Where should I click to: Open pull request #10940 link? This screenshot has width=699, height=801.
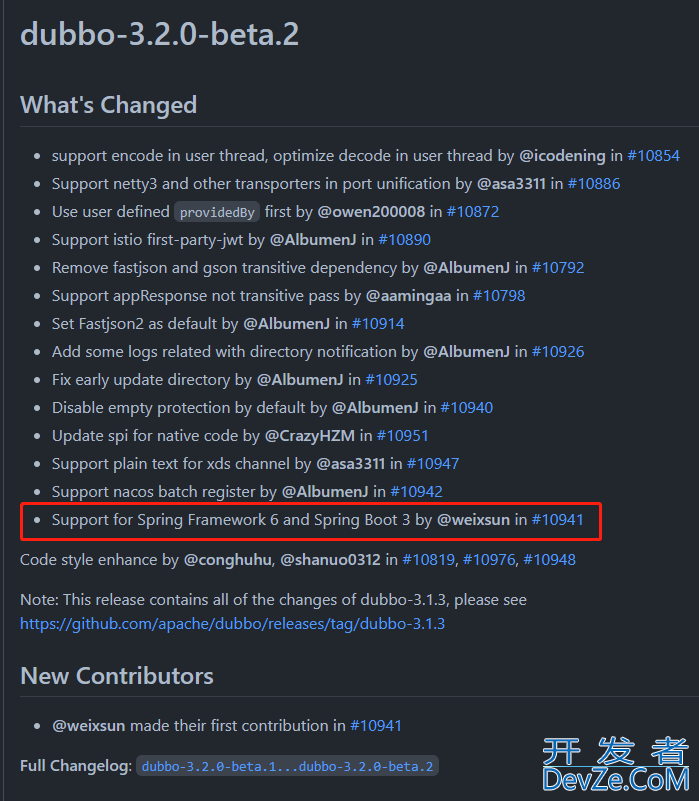(467, 408)
